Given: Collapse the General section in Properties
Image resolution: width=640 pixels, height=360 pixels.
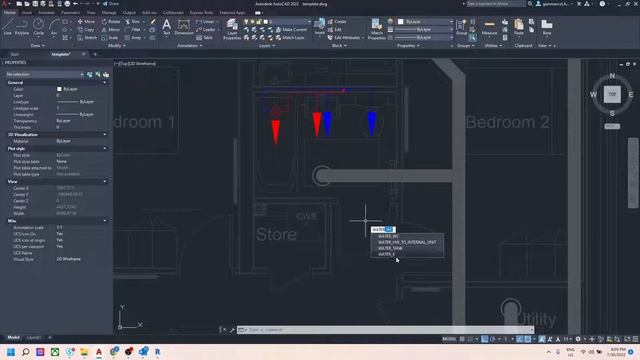Looking at the screenshot, I should click(105, 82).
